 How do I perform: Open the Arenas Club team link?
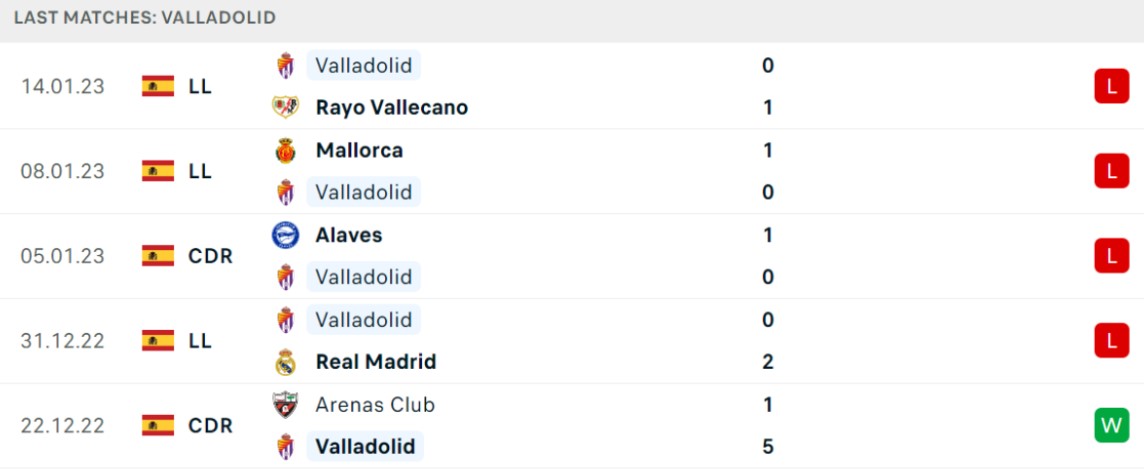click(x=375, y=404)
